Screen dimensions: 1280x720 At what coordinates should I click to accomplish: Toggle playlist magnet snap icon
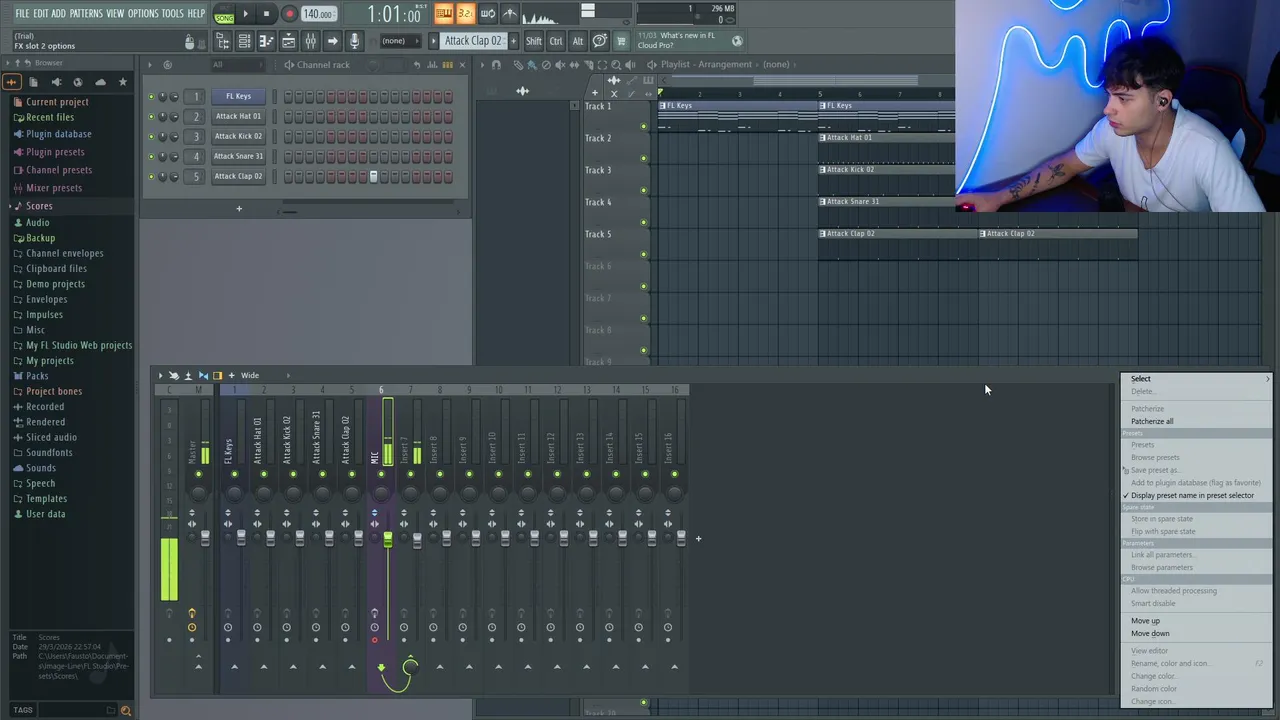coord(496,65)
